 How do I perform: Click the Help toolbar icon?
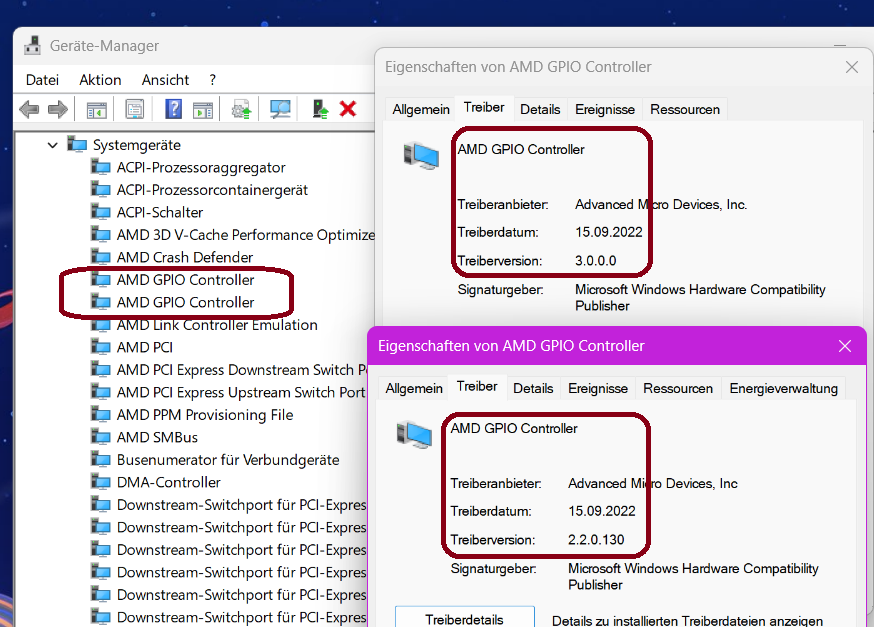(x=173, y=108)
